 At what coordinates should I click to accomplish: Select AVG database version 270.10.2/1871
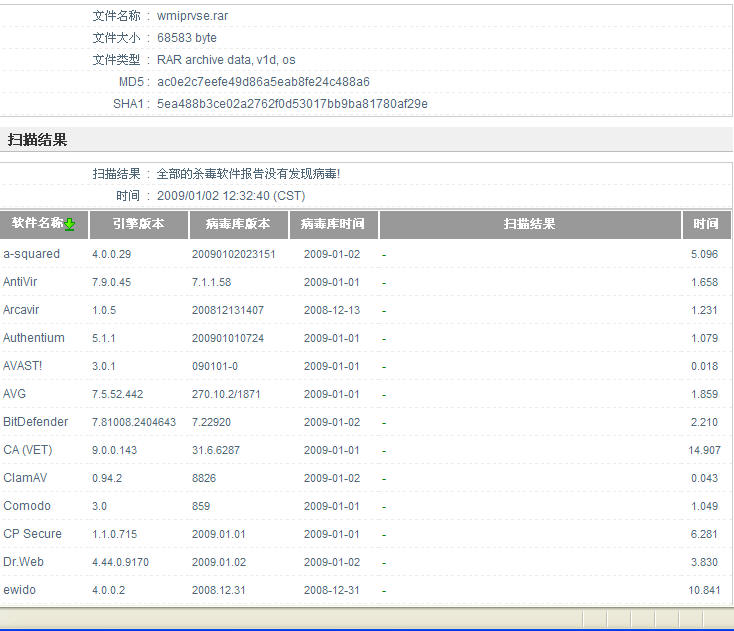click(226, 395)
